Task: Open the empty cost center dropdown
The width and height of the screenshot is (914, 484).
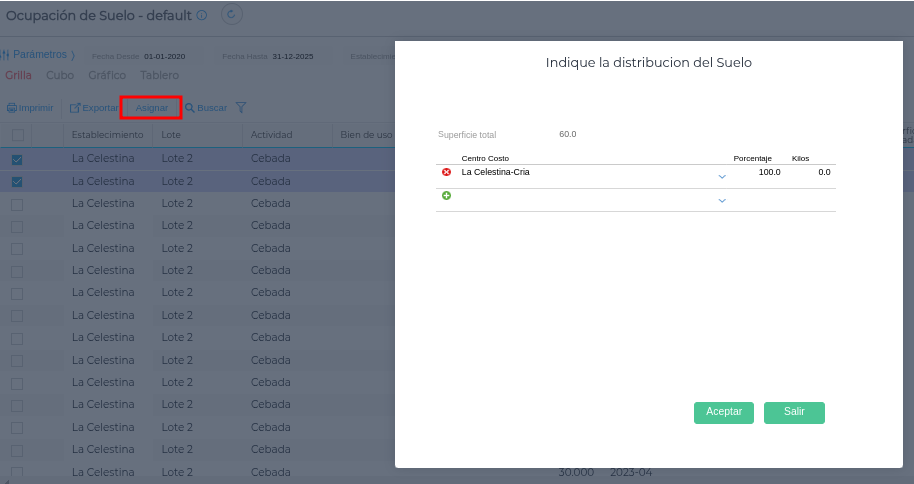Action: pos(722,200)
